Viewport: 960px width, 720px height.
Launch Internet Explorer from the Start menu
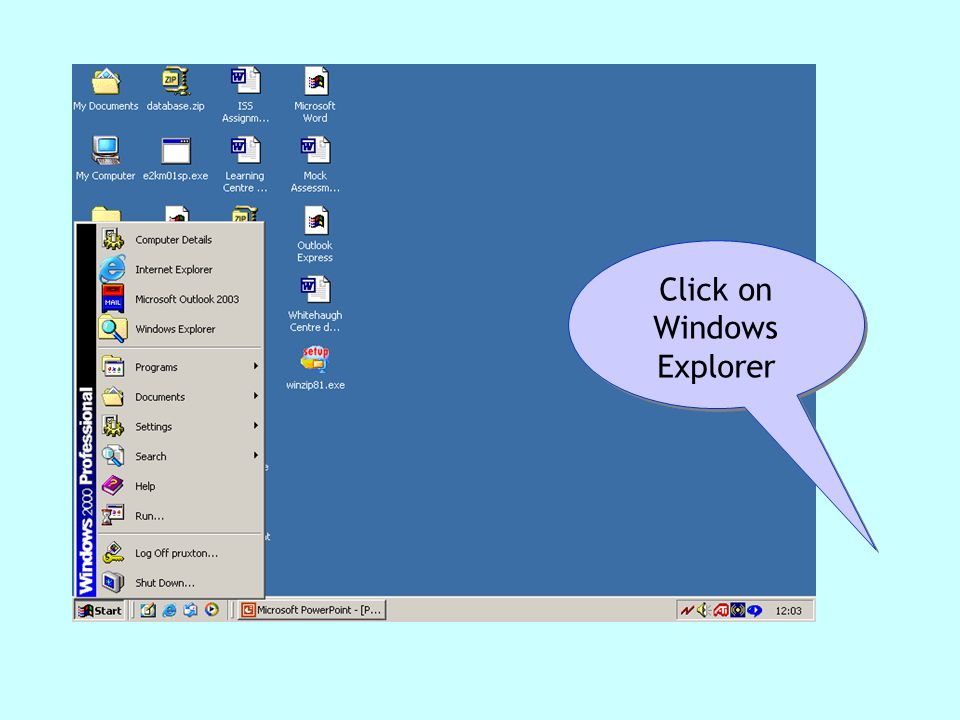[180, 270]
